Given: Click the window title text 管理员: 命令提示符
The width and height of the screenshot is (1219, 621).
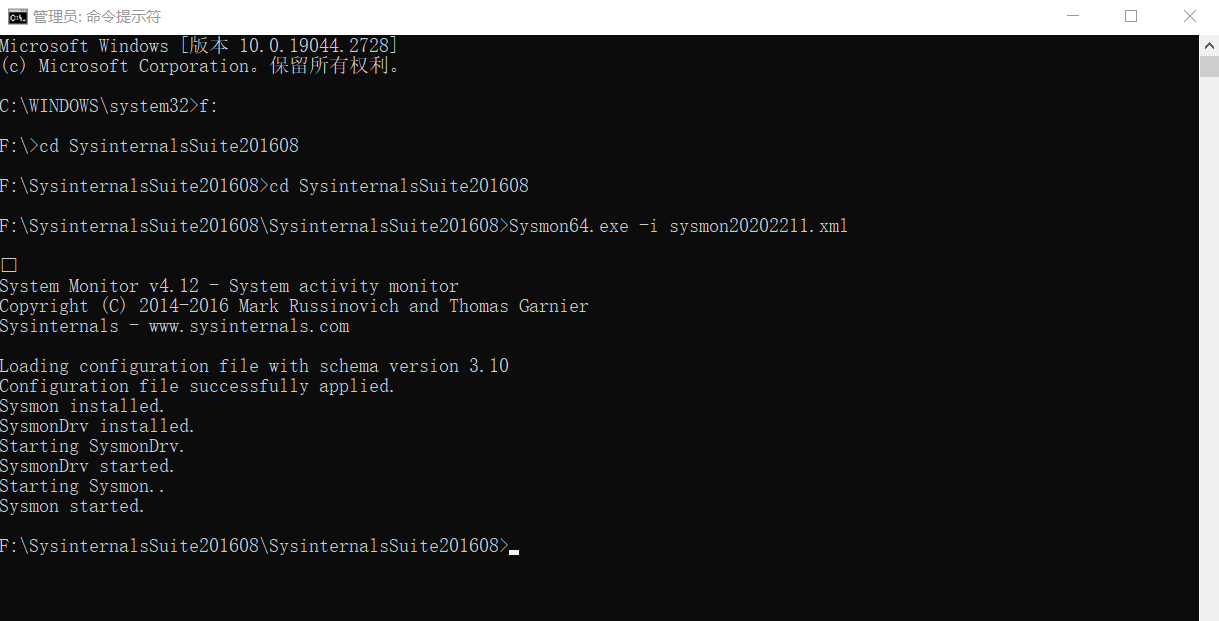Looking at the screenshot, I should [96, 17].
